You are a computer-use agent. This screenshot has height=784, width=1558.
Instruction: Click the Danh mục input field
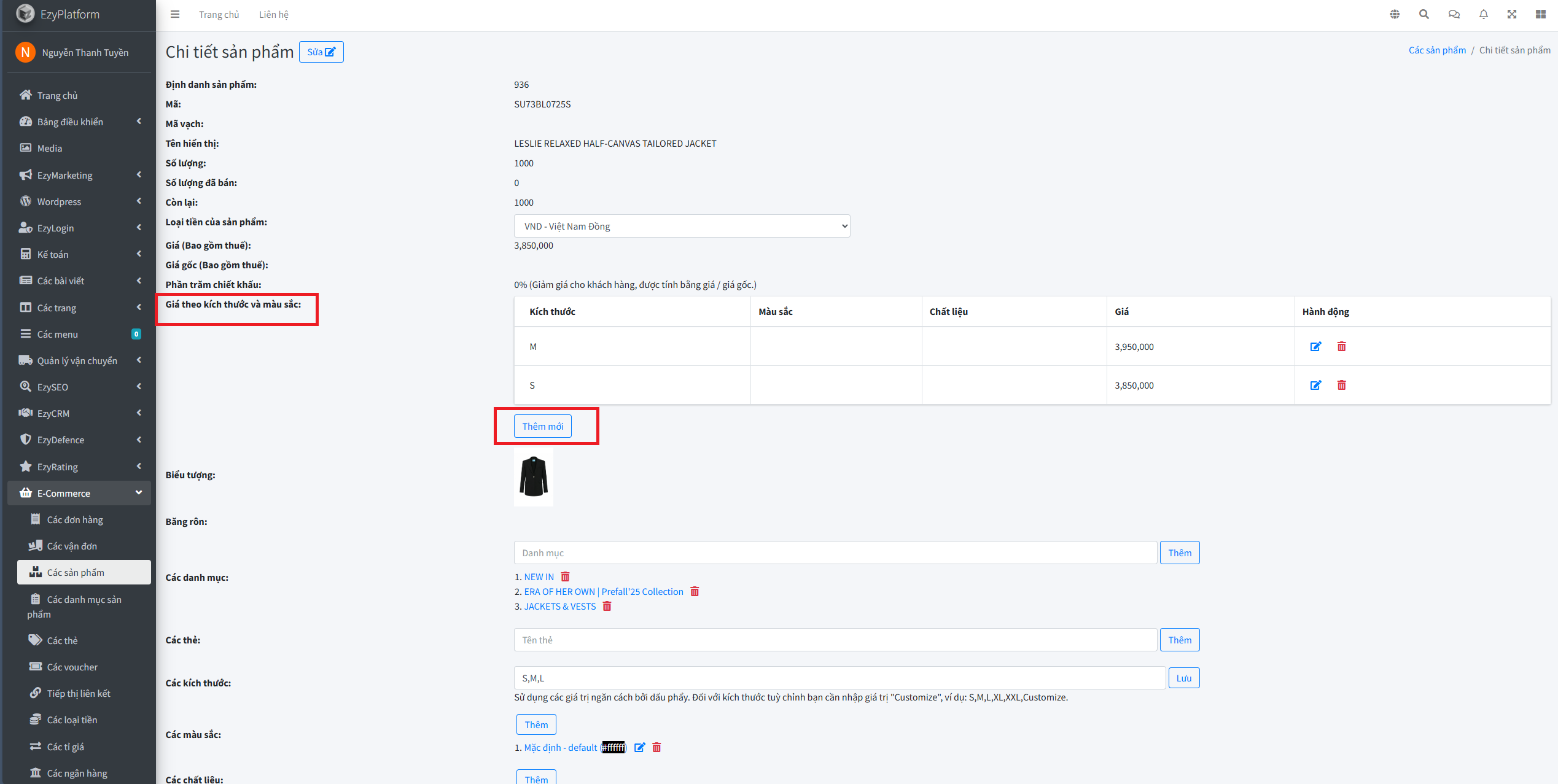coord(835,553)
